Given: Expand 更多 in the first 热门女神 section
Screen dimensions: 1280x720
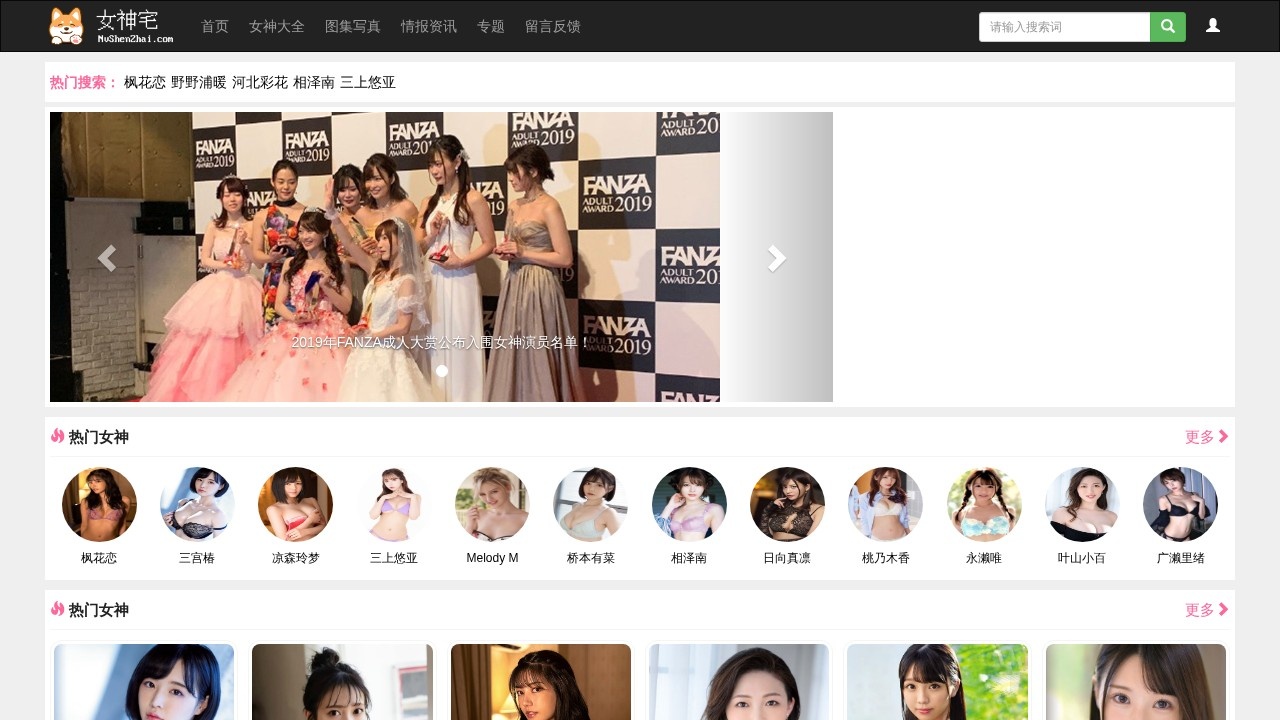Looking at the screenshot, I should [1206, 437].
